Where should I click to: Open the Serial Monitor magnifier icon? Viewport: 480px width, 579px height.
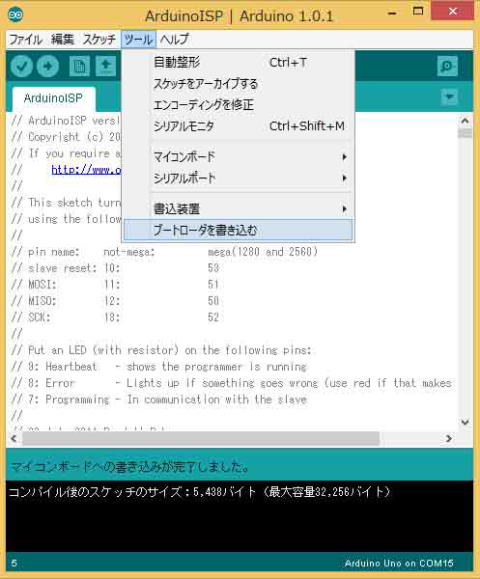pyautogui.click(x=447, y=66)
